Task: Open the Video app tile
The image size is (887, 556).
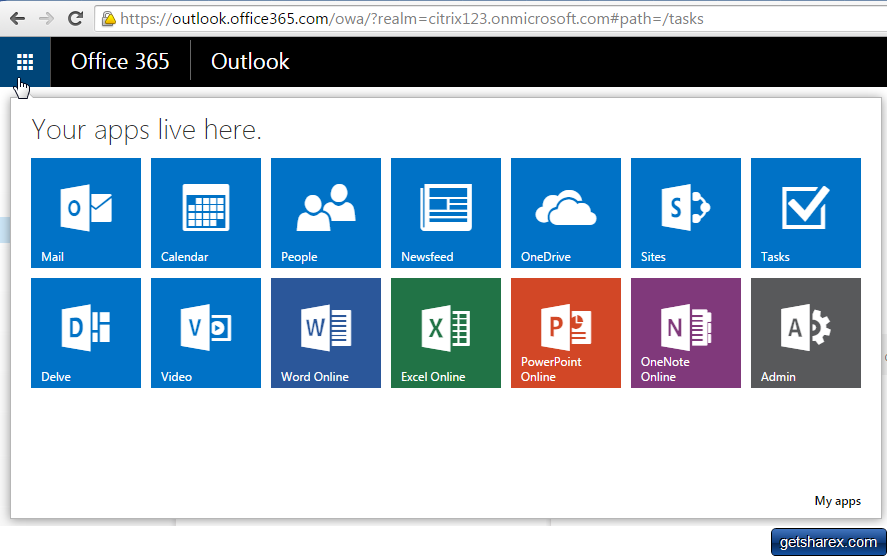Action: coord(206,332)
